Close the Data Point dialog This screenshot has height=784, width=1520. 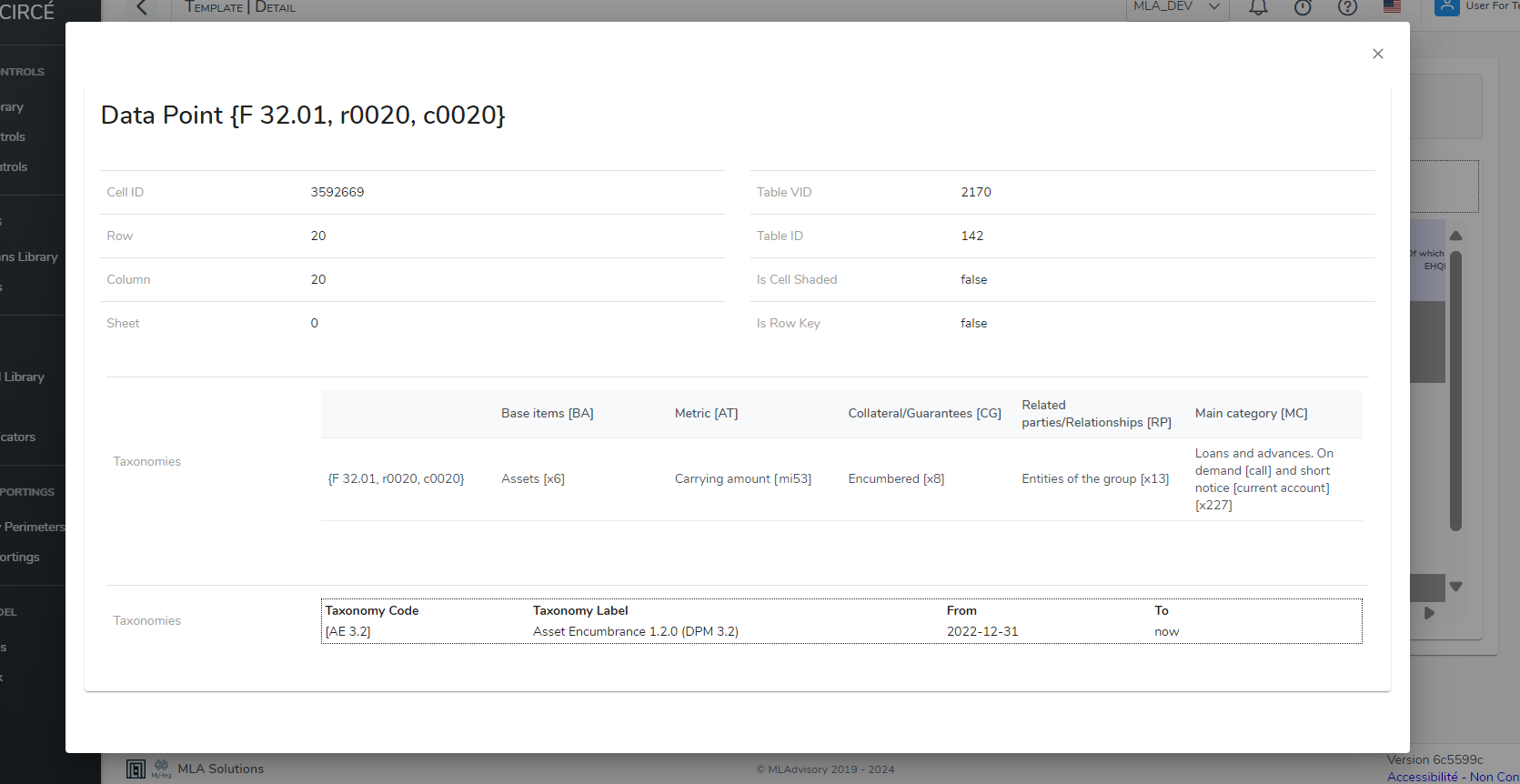coord(1378,54)
